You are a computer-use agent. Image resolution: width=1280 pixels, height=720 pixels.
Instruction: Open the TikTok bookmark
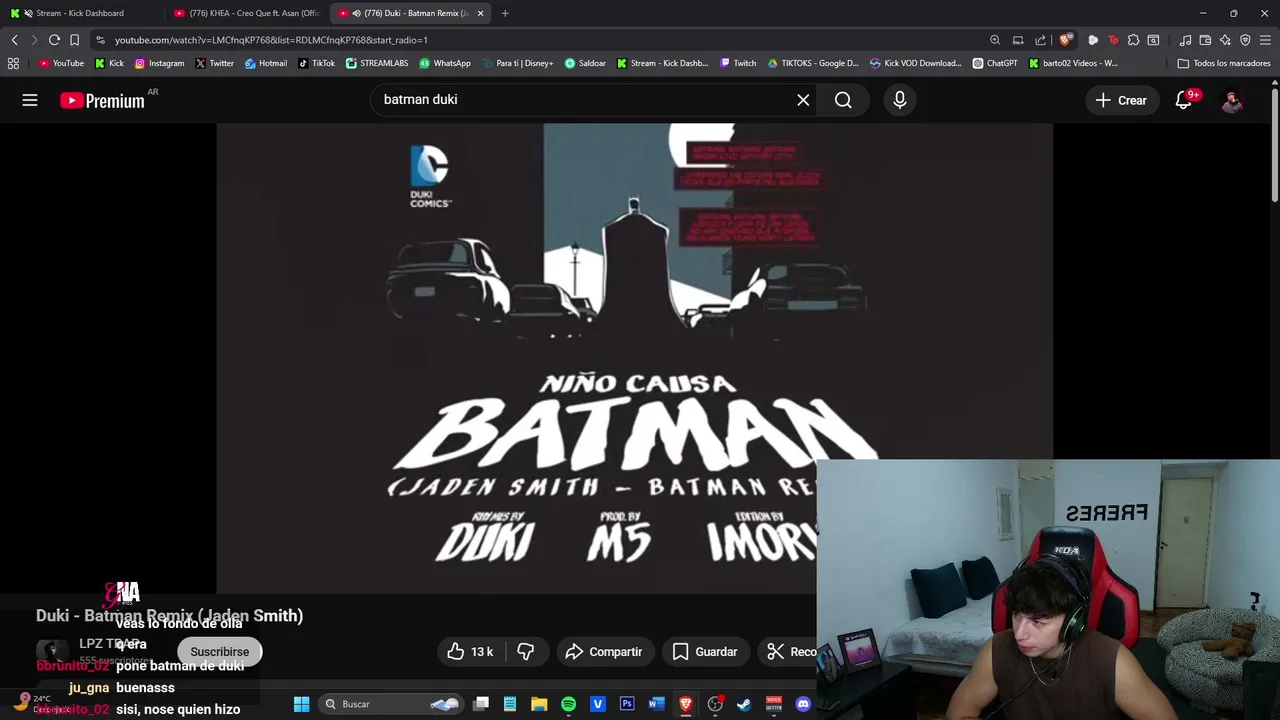316,63
